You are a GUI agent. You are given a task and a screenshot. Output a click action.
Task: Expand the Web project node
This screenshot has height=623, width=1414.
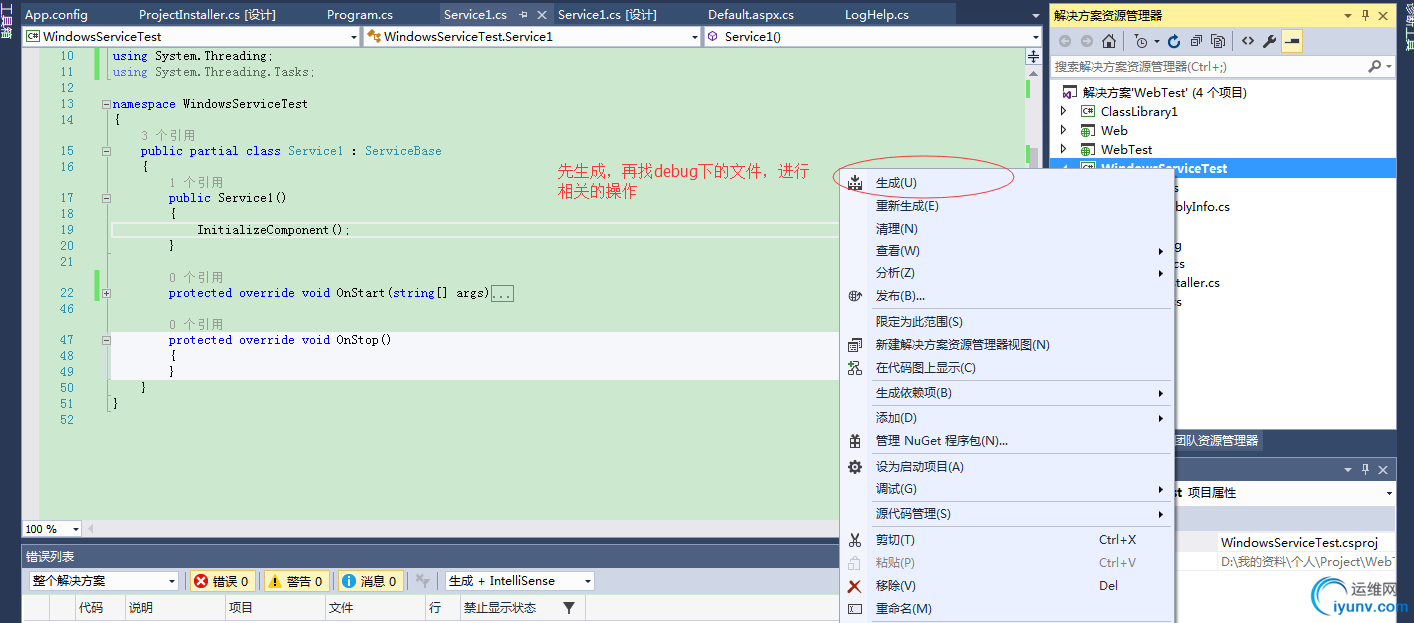coord(1064,131)
